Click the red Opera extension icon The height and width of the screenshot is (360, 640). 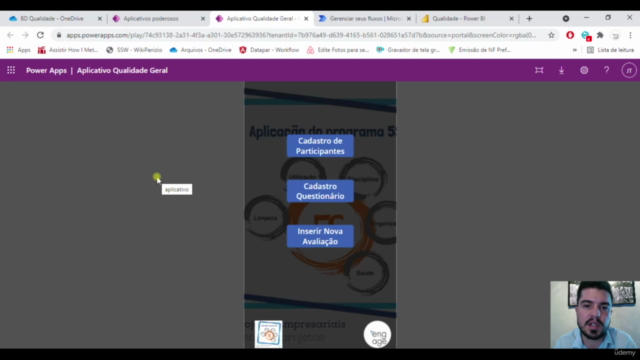click(570, 36)
